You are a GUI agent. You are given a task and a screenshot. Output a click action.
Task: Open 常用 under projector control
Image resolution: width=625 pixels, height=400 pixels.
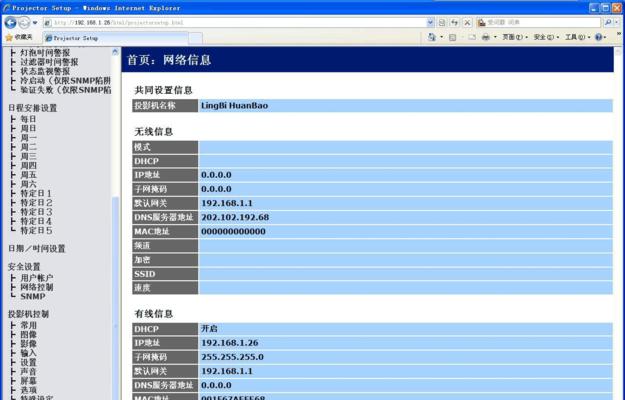coord(28,325)
